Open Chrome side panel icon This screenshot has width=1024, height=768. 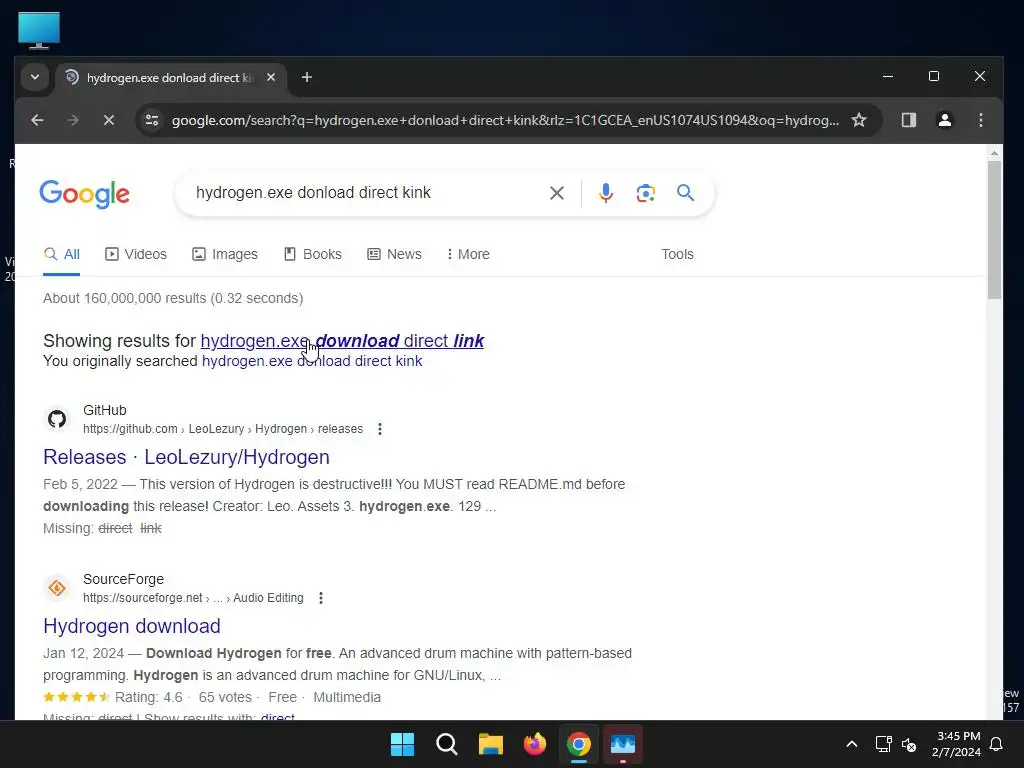pos(908,120)
